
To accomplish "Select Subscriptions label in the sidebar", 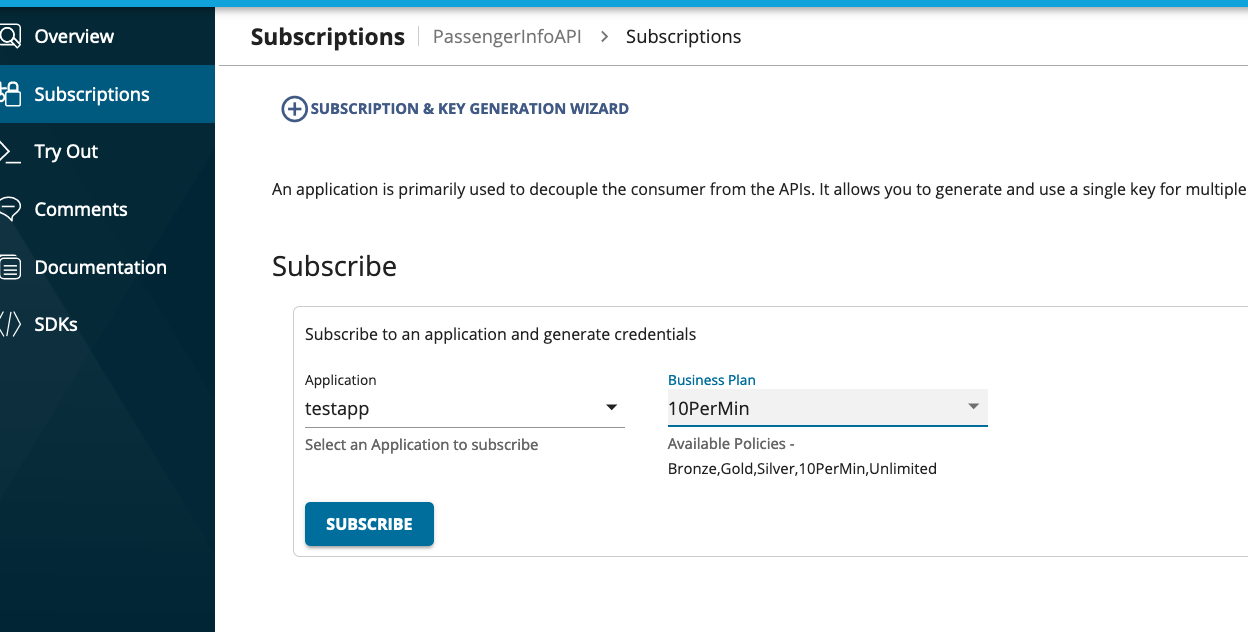I will pyautogui.click(x=92, y=95).
